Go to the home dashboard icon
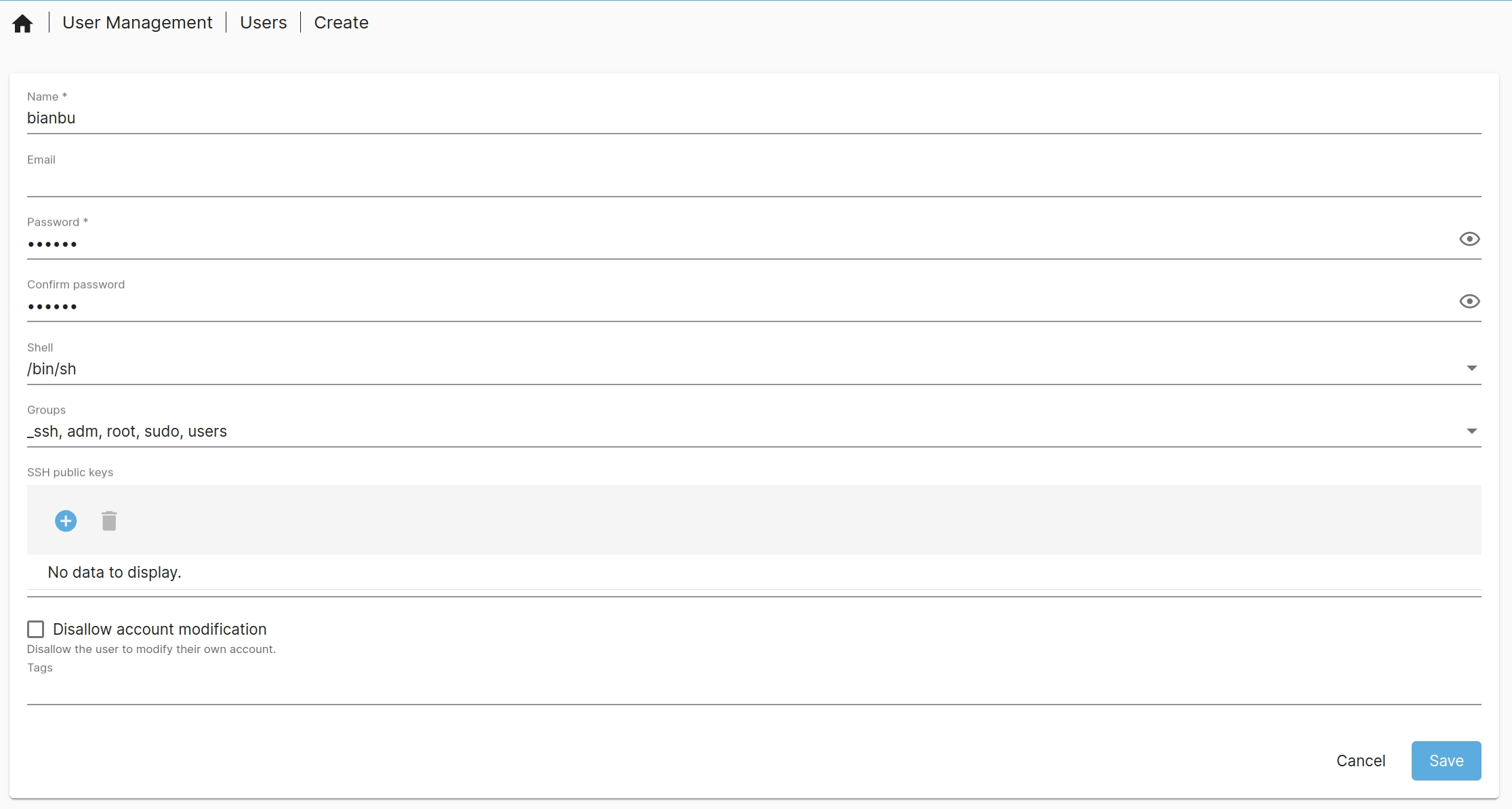 [x=22, y=24]
